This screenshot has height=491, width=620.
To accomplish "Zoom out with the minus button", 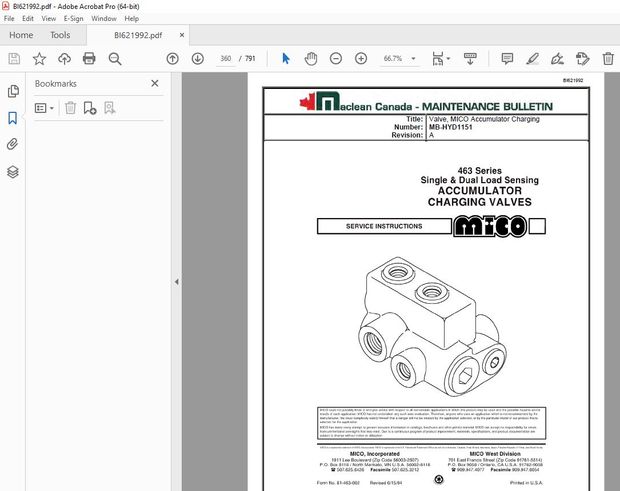I will tap(336, 59).
